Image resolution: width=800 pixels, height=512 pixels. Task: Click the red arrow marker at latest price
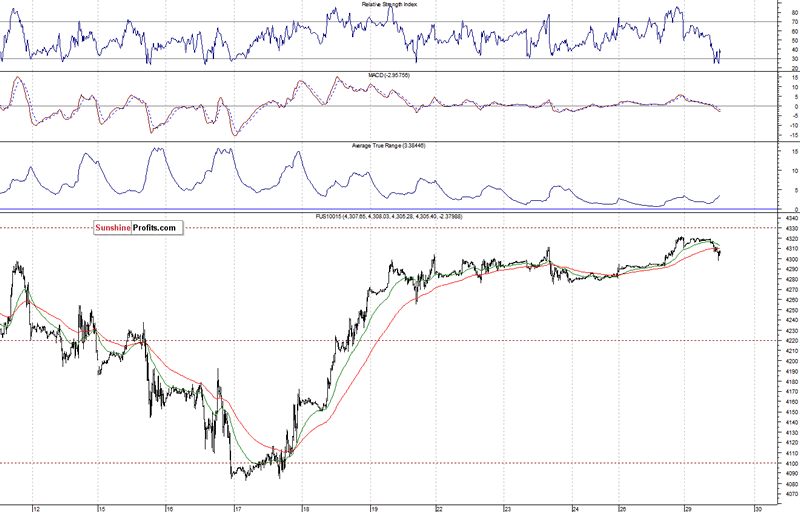point(716,249)
